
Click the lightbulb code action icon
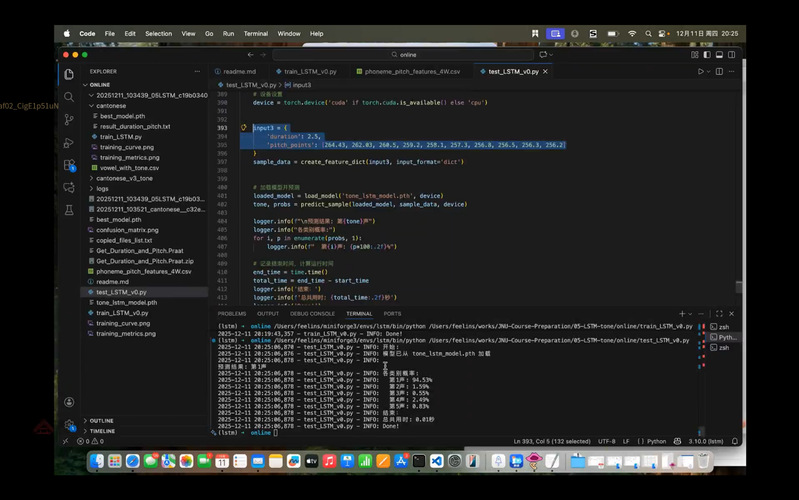(x=244, y=128)
